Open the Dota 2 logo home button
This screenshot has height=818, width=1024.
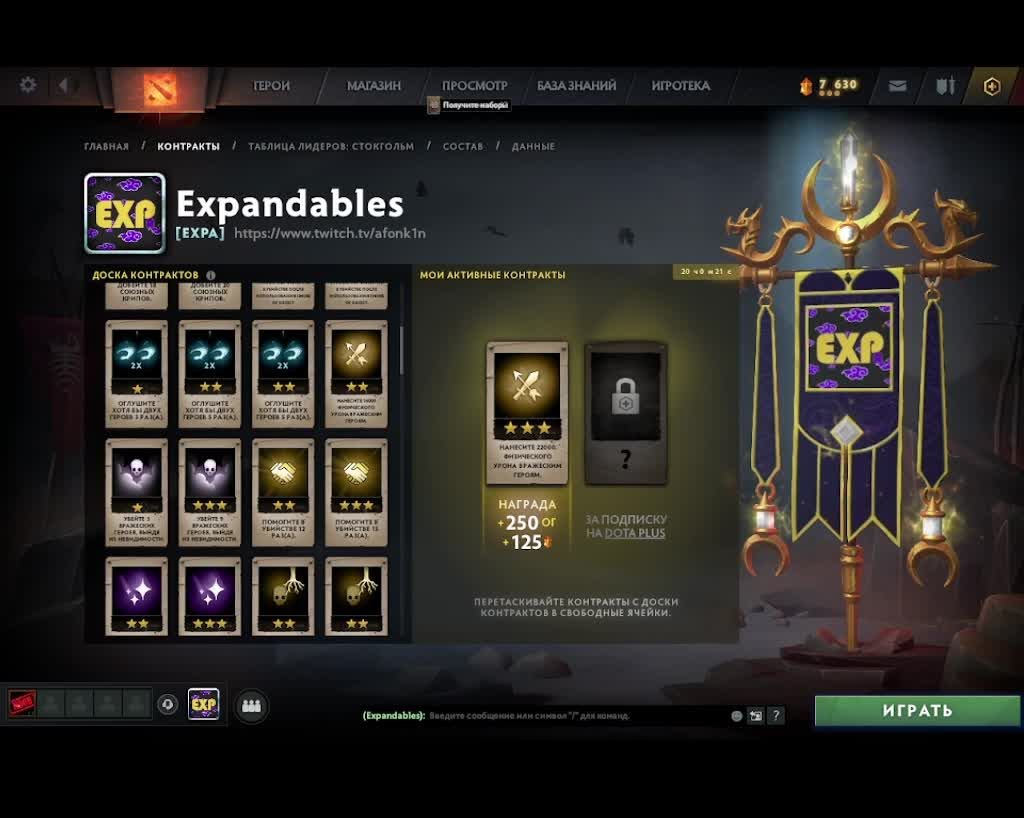(159, 89)
